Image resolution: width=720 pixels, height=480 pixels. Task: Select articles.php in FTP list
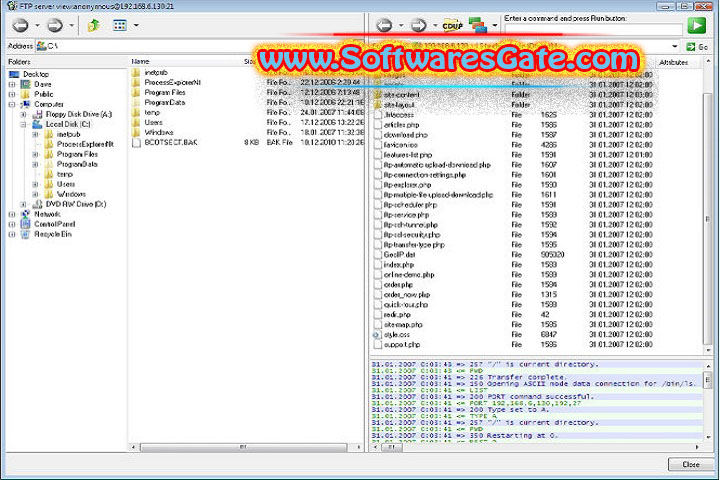pyautogui.click(x=401, y=125)
